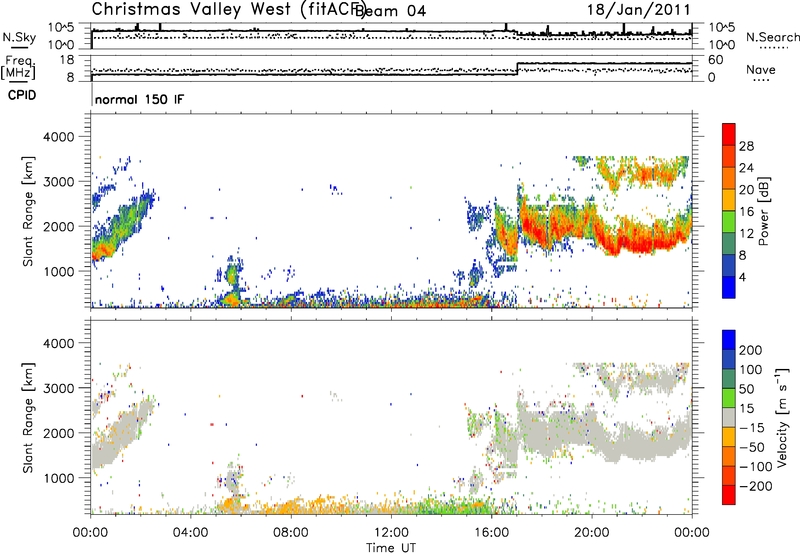Click the '28' label on Power colorbar
The height and width of the screenshot is (554, 800).
point(746,146)
